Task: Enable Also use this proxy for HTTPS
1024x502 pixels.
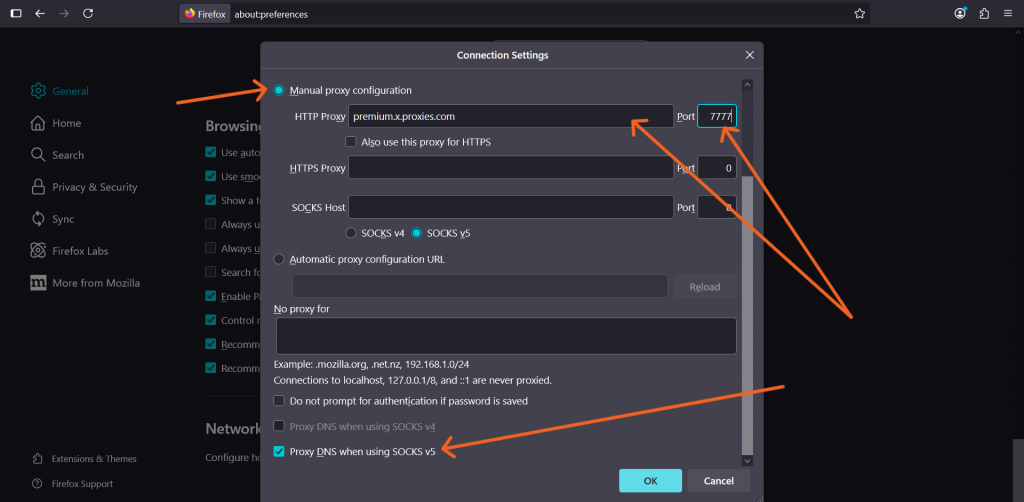Action: [351, 142]
